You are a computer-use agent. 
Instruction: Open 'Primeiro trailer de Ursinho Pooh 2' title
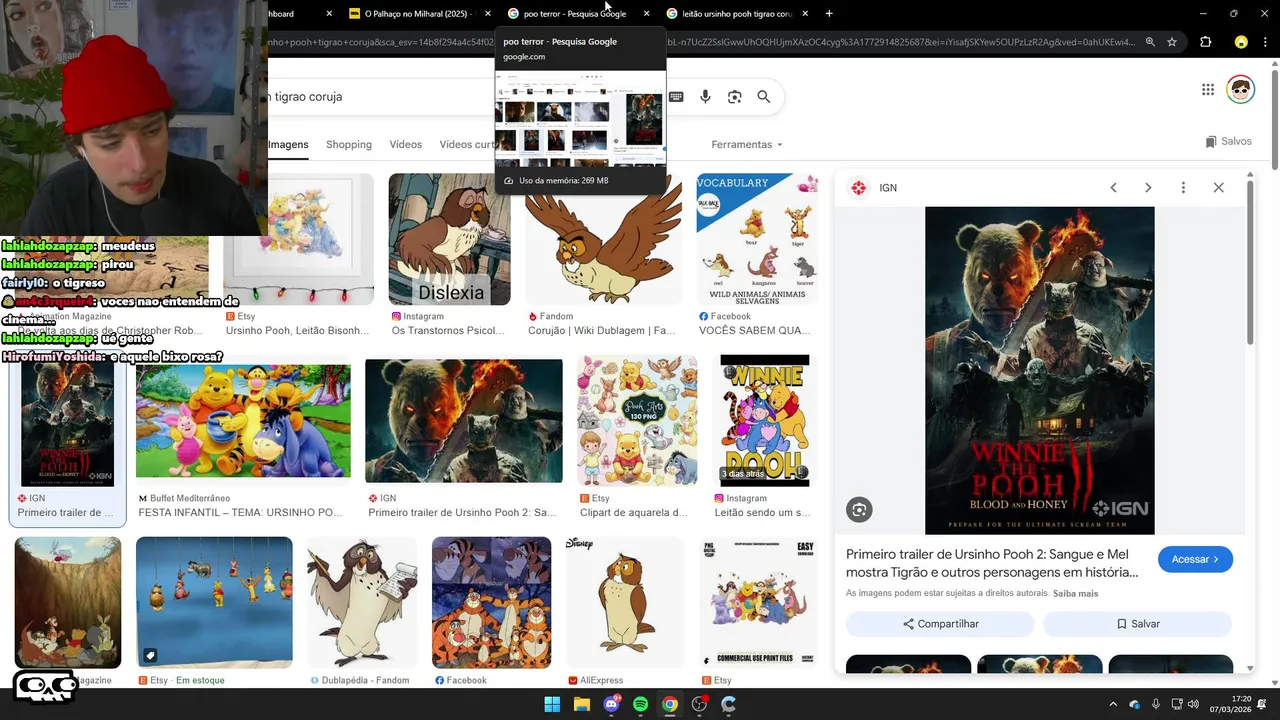(992, 563)
